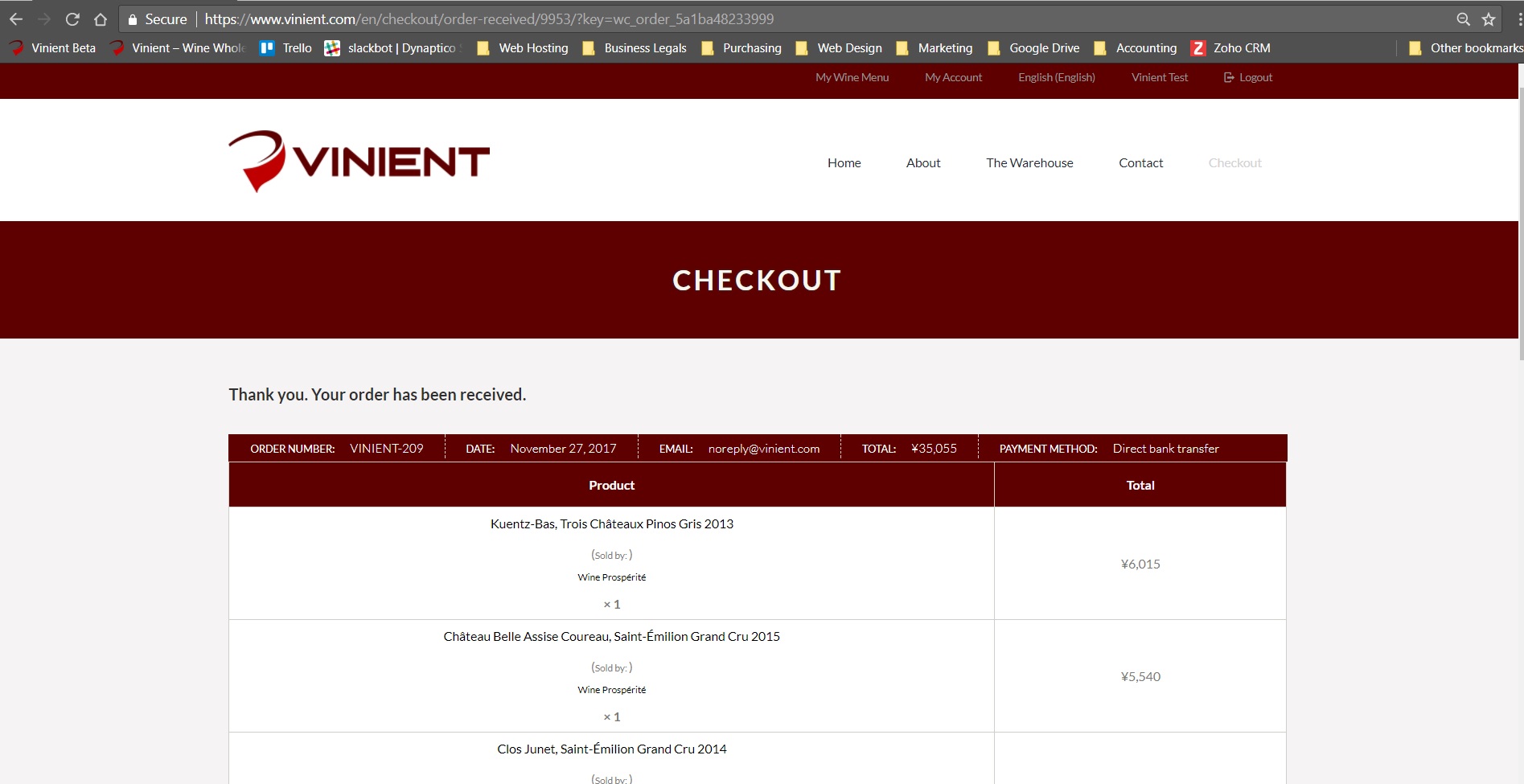
Task: Click email noreply@vinient.com
Action: pyautogui.click(x=764, y=449)
